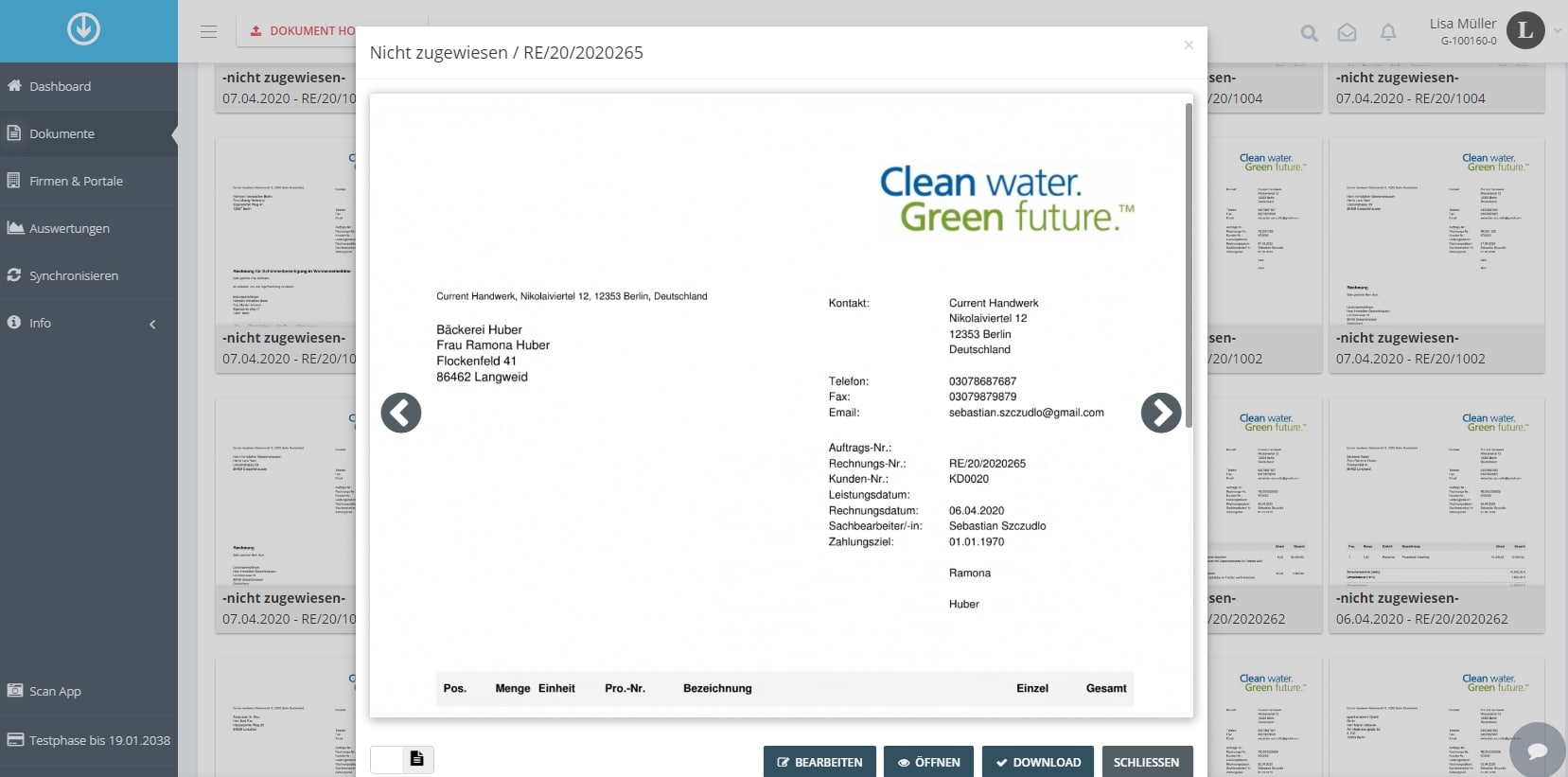
Task: Click Testphase bis 19.01.2038 entry
Action: 89,740
